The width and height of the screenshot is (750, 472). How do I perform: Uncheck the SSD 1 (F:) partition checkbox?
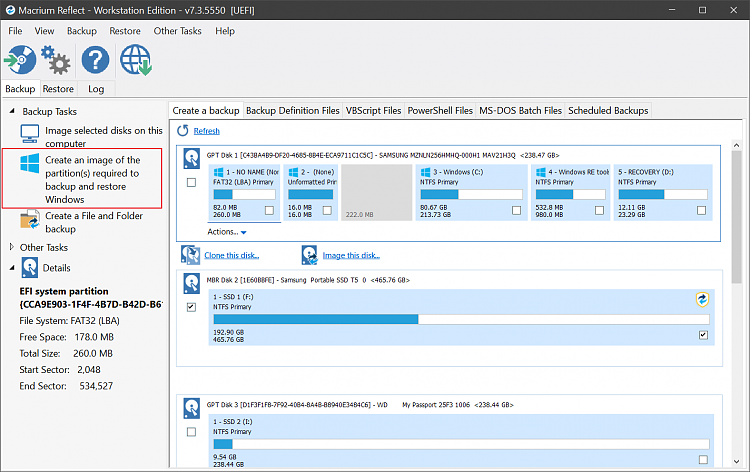point(703,335)
